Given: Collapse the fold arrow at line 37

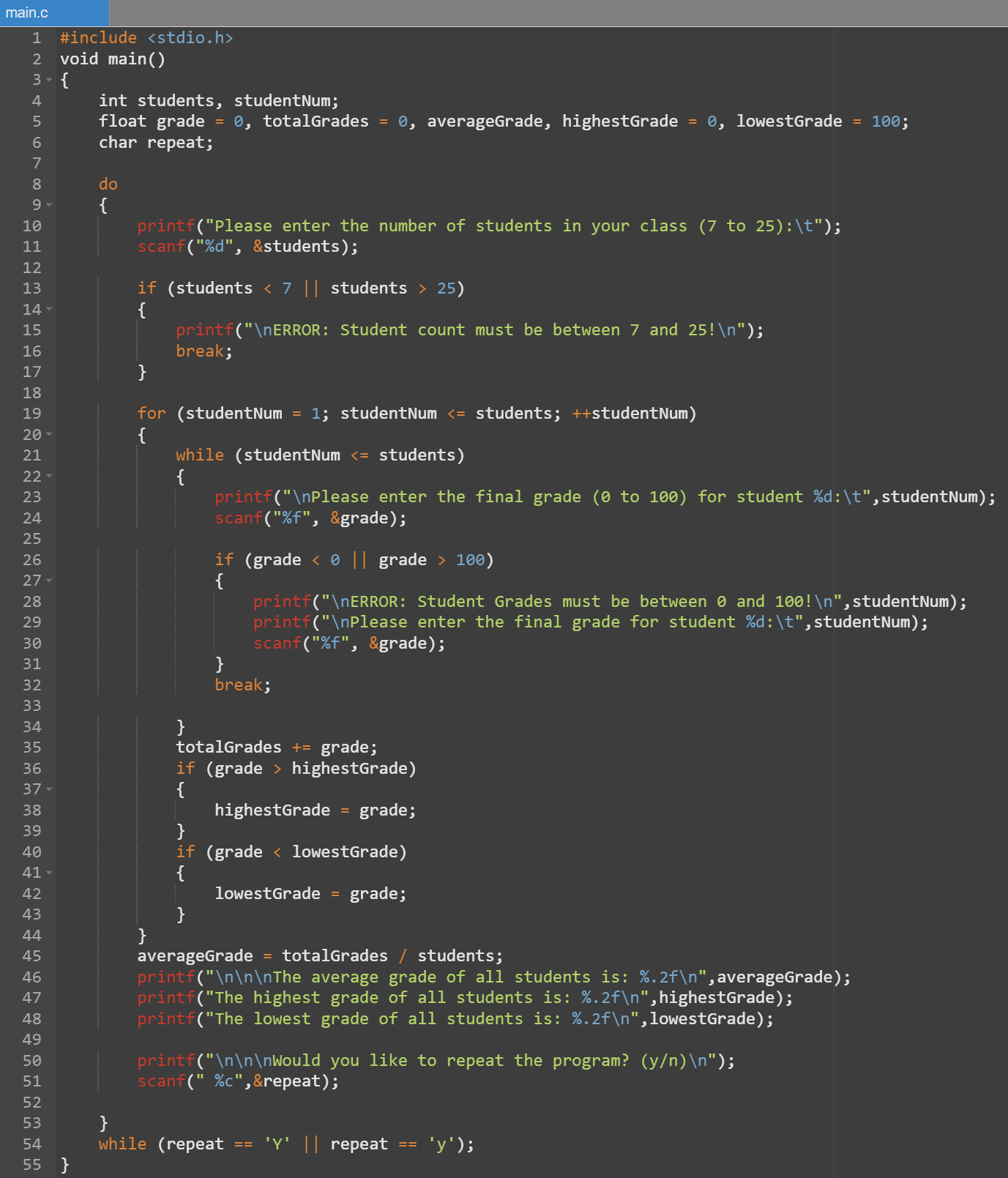Looking at the screenshot, I should 49,789.
